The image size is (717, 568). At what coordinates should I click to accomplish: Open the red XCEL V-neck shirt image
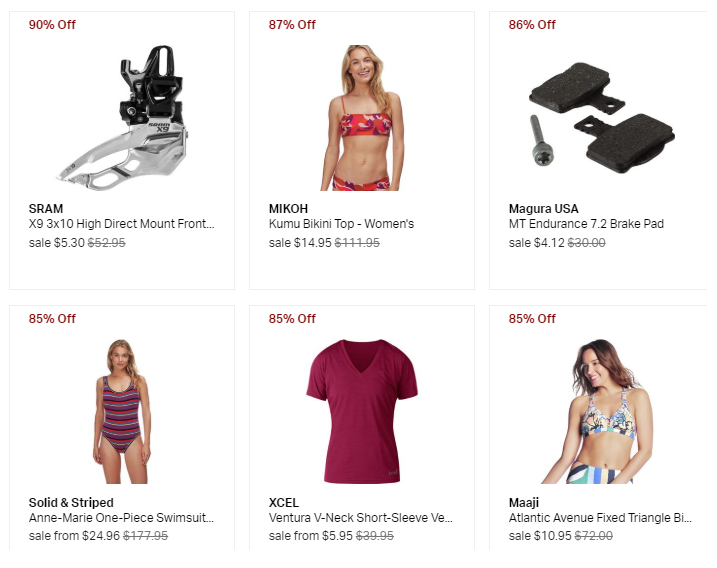[x=362, y=411]
